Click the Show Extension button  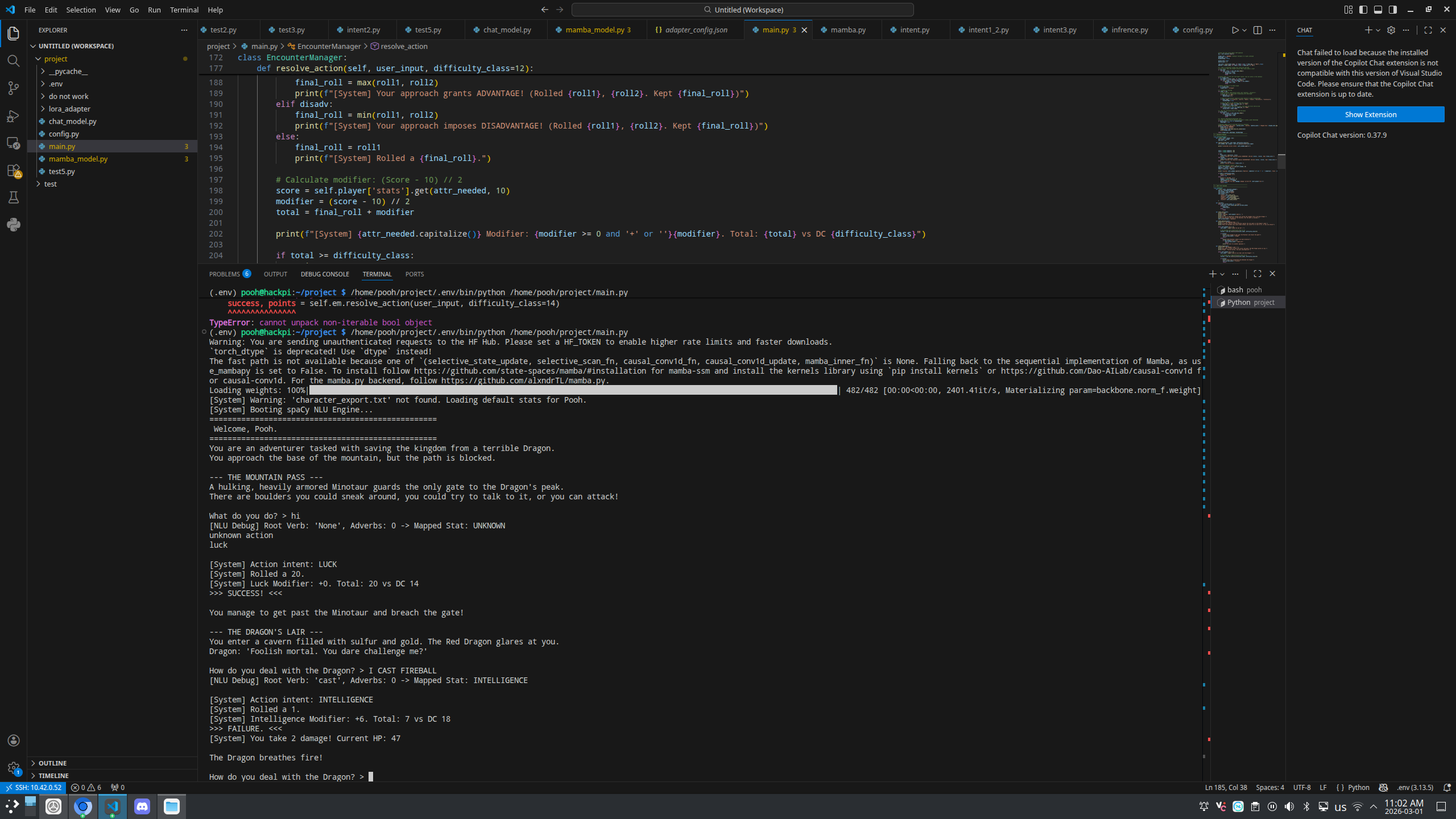point(1370,114)
